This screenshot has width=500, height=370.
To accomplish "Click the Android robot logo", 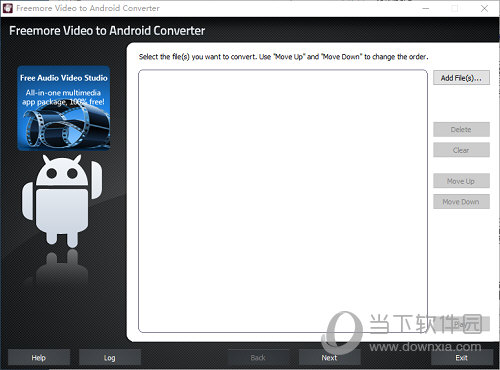I will [x=62, y=200].
